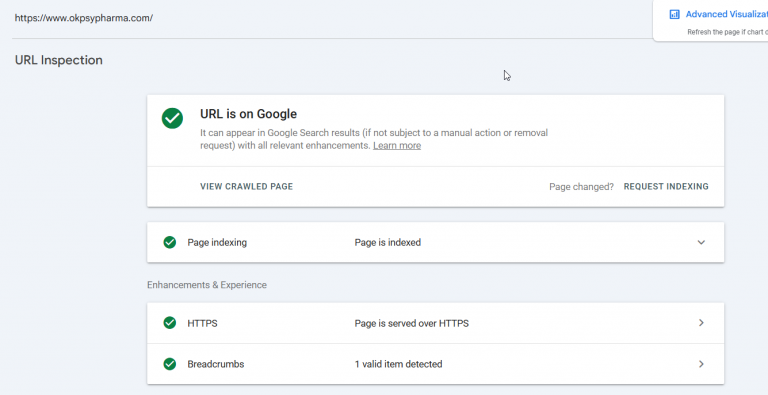
Task: Click the Breadcrumbs green check icon
Action: 169,364
